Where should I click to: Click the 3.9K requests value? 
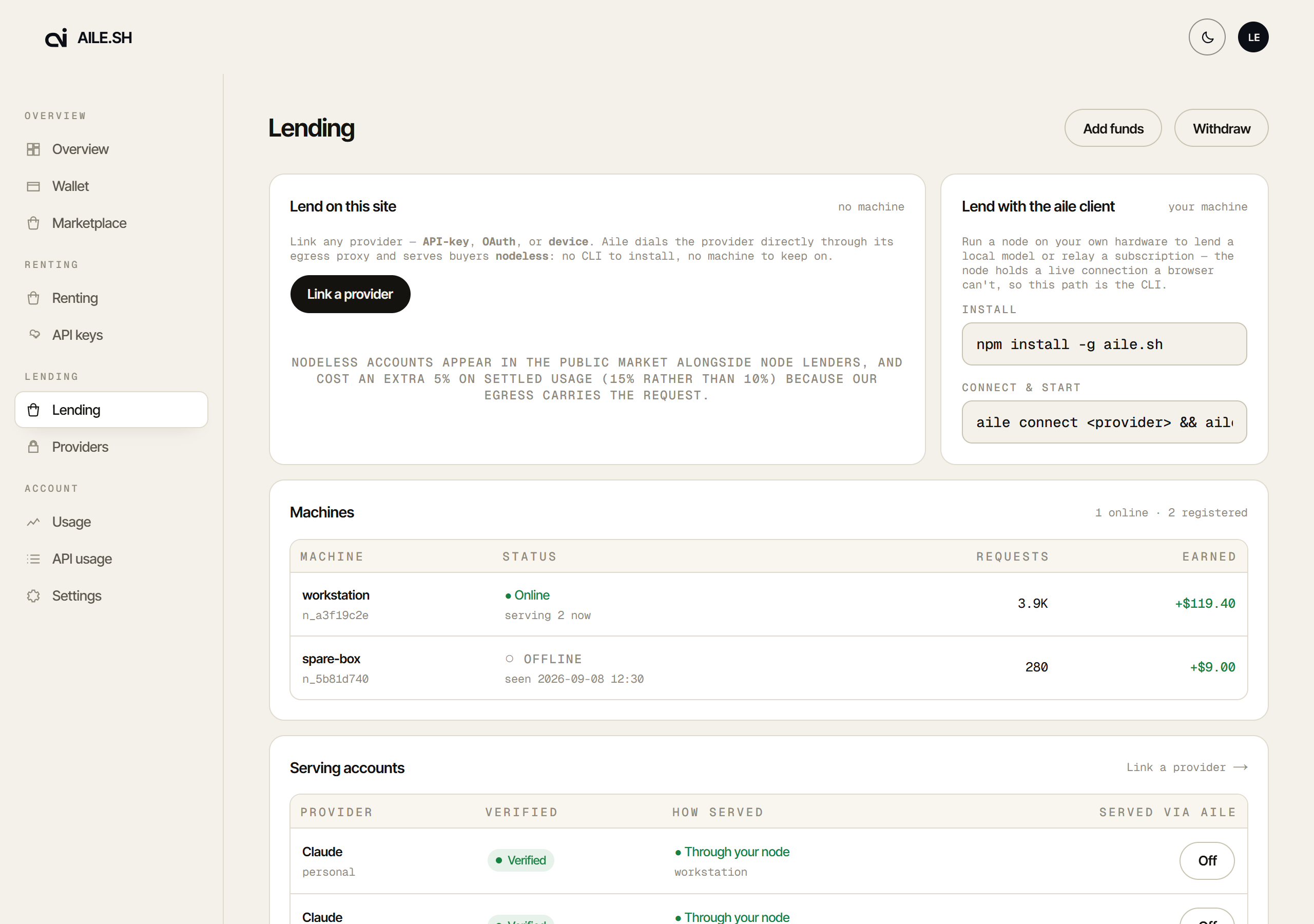click(1032, 603)
